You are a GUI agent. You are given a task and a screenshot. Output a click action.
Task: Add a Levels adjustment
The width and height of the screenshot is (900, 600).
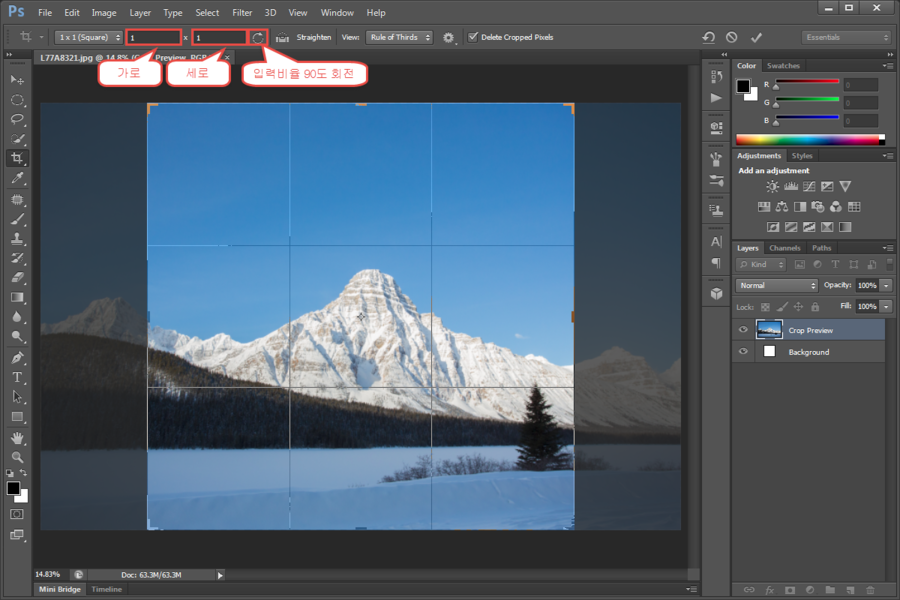(x=791, y=187)
